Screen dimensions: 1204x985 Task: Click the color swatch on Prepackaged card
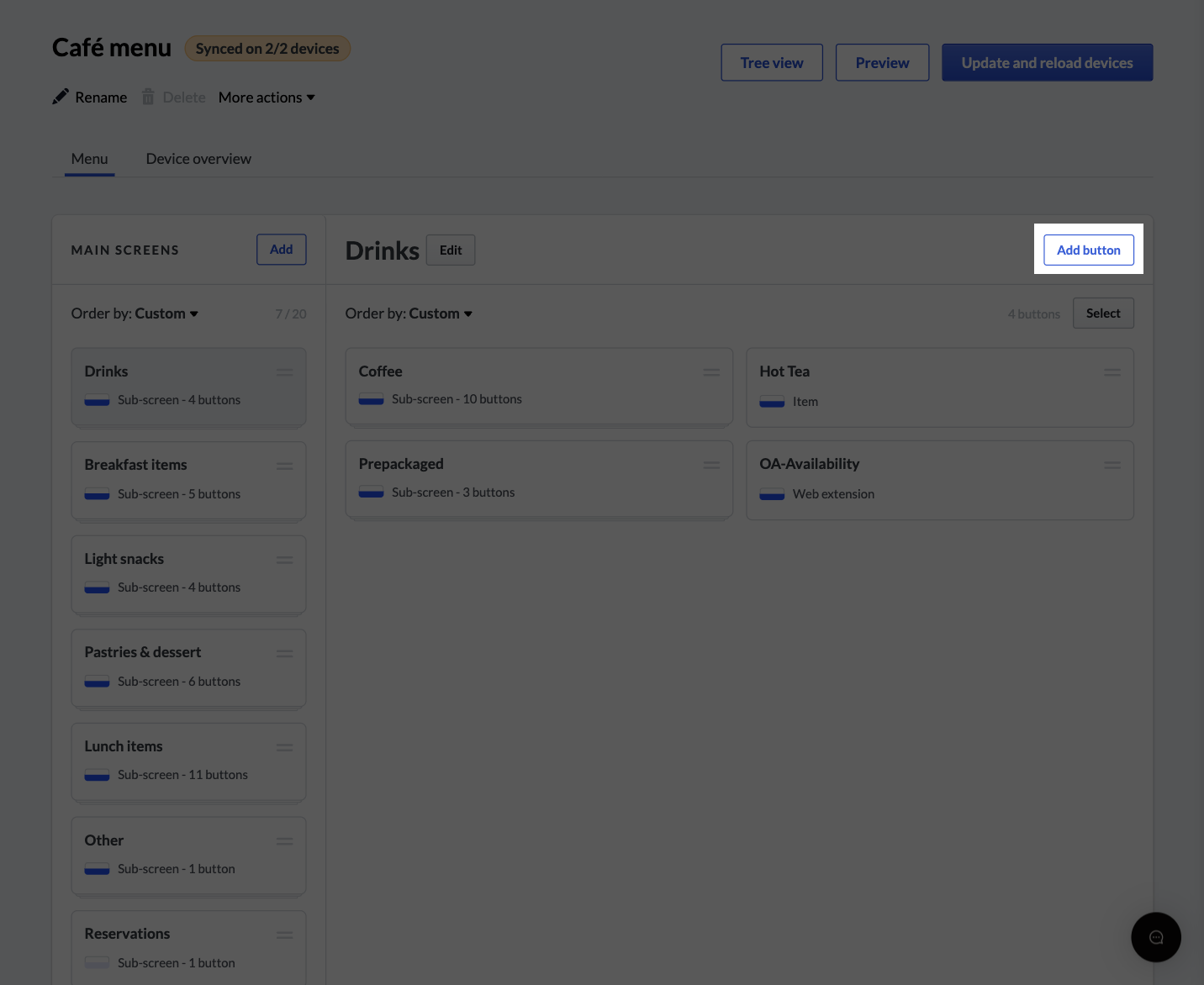point(371,492)
